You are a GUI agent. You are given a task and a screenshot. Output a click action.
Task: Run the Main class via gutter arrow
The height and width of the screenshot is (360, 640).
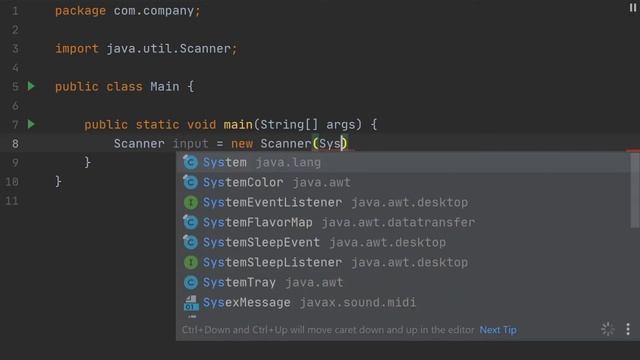(x=31, y=86)
